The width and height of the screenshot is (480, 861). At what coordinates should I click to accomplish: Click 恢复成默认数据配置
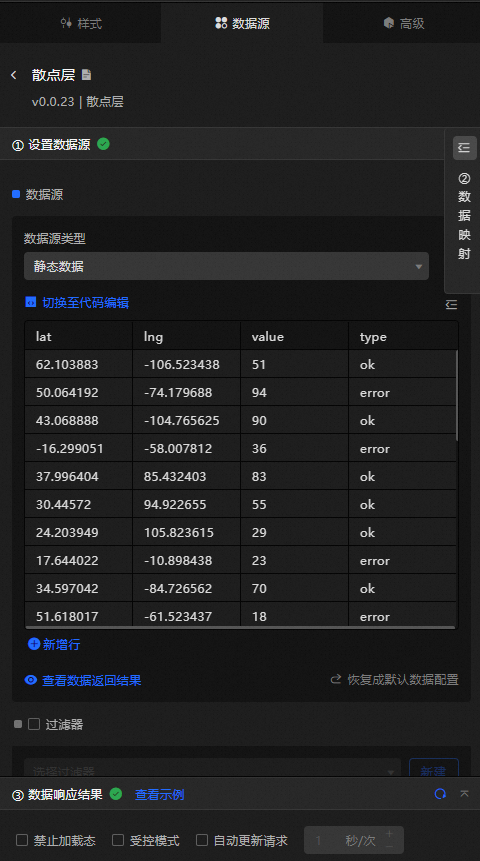(x=403, y=680)
